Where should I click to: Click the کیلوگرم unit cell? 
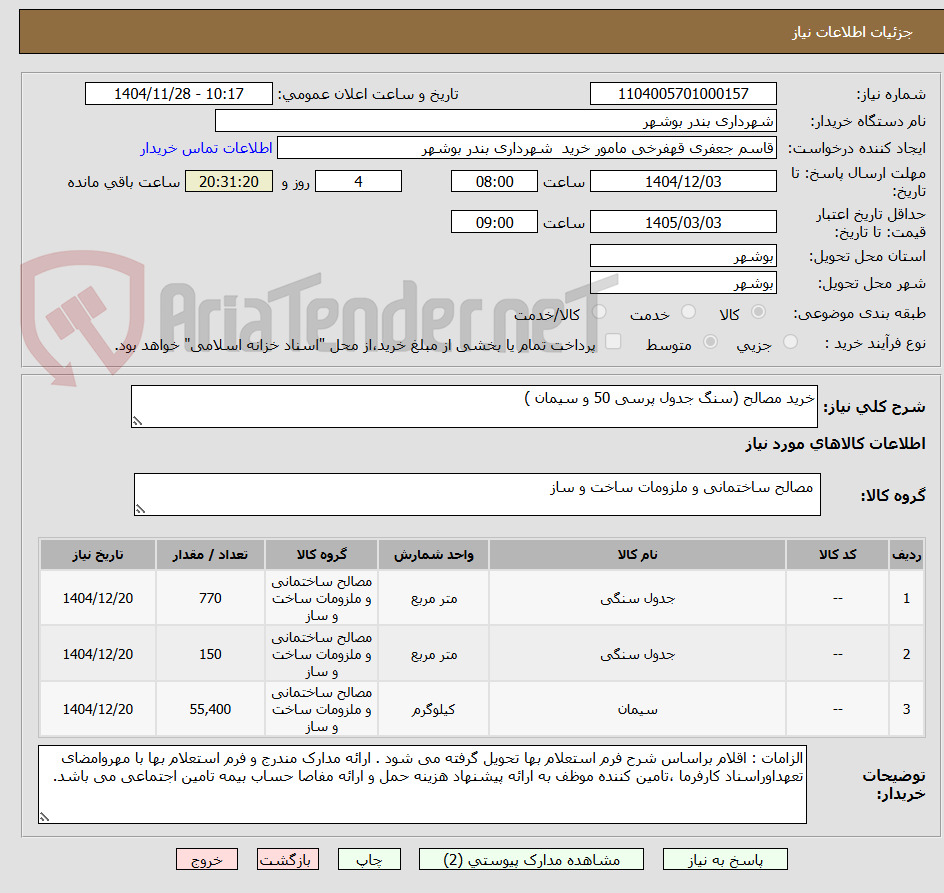(433, 709)
